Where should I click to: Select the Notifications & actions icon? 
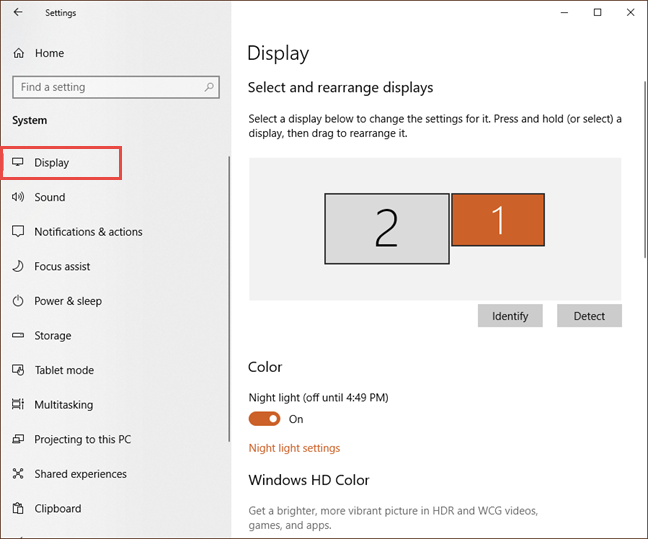click(18, 232)
